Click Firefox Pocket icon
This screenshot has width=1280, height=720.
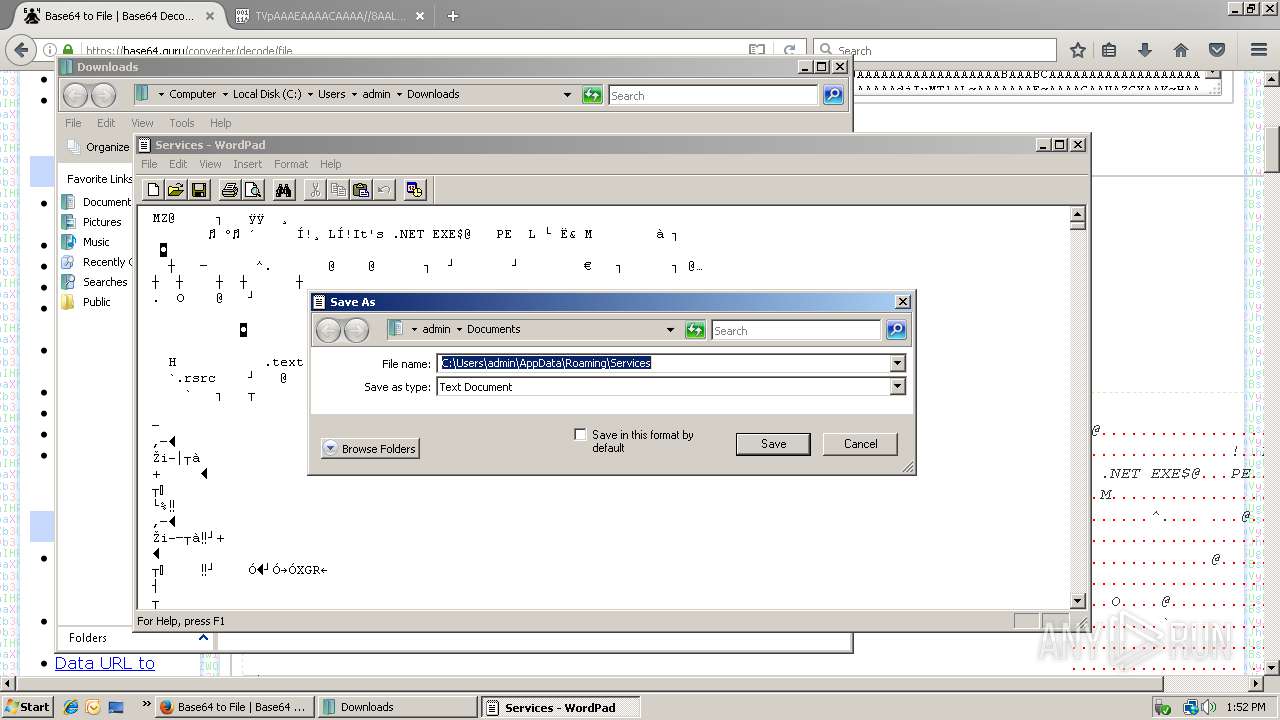[x=1217, y=49]
